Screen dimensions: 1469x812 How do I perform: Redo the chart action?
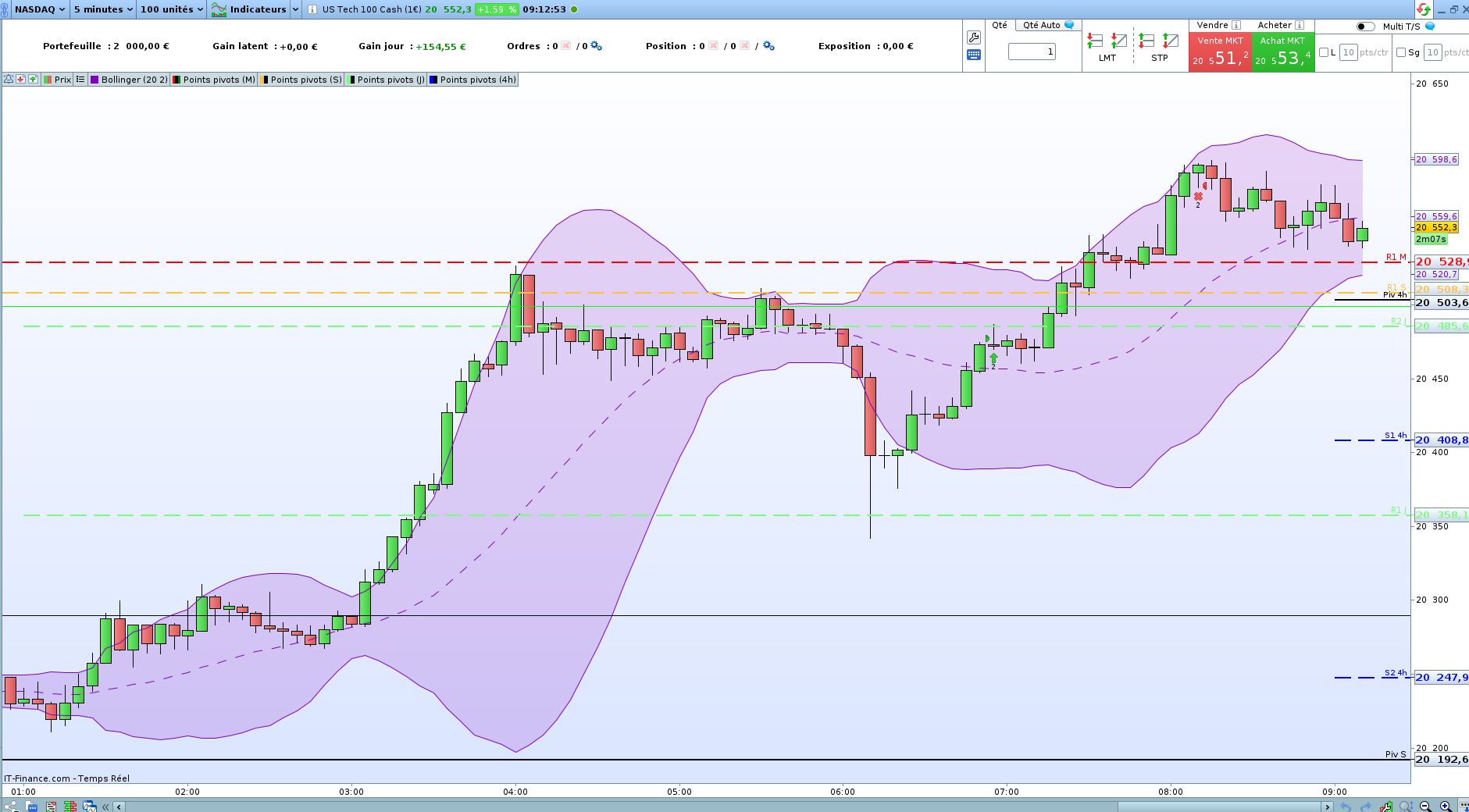pos(1366,807)
